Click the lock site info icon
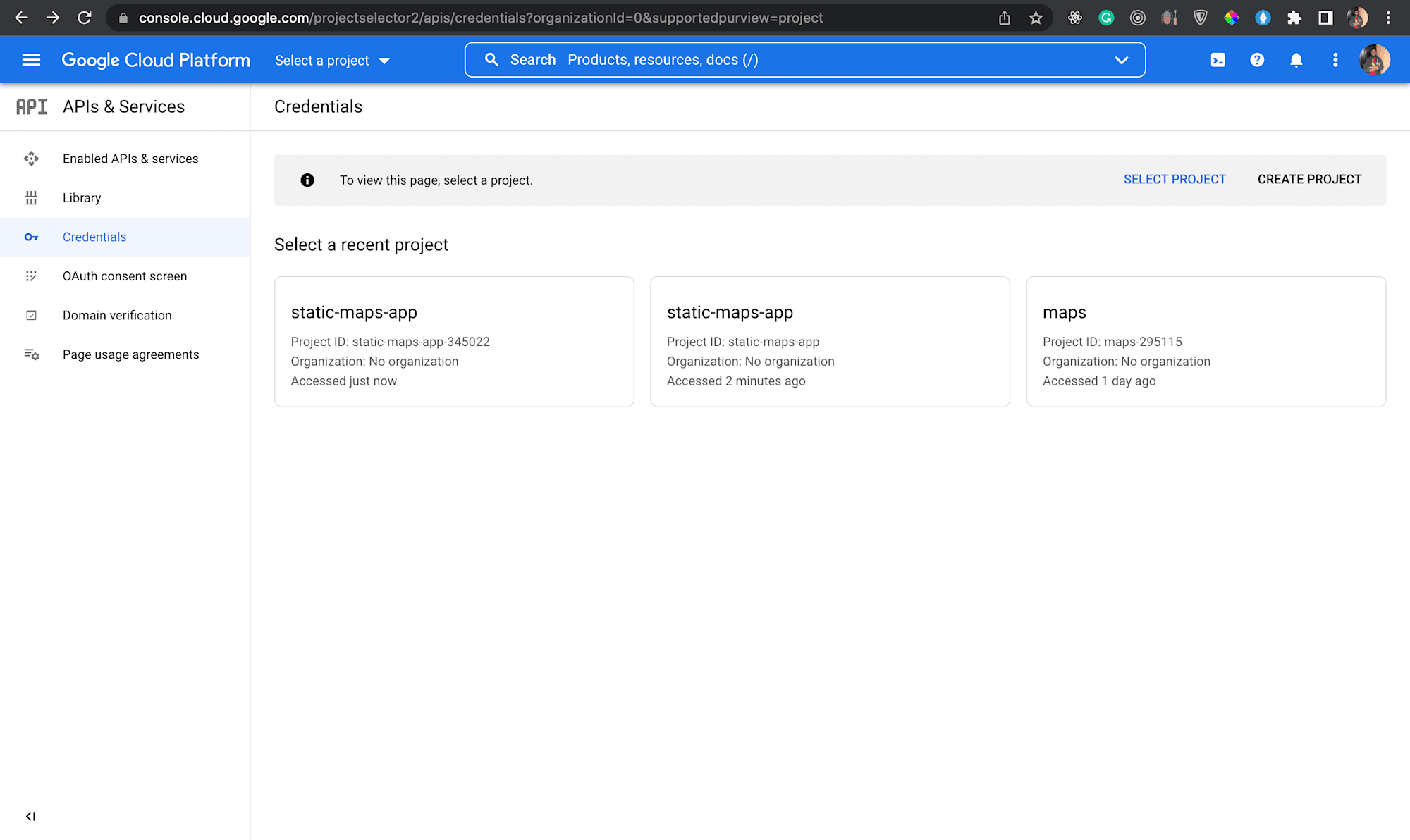 pos(123,18)
